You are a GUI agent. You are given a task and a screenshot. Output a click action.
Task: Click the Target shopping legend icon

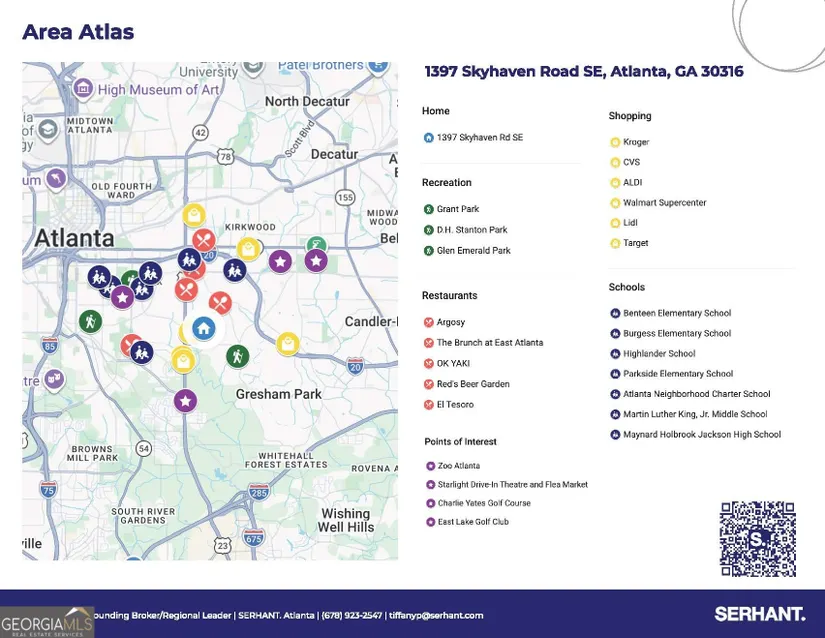[615, 243]
